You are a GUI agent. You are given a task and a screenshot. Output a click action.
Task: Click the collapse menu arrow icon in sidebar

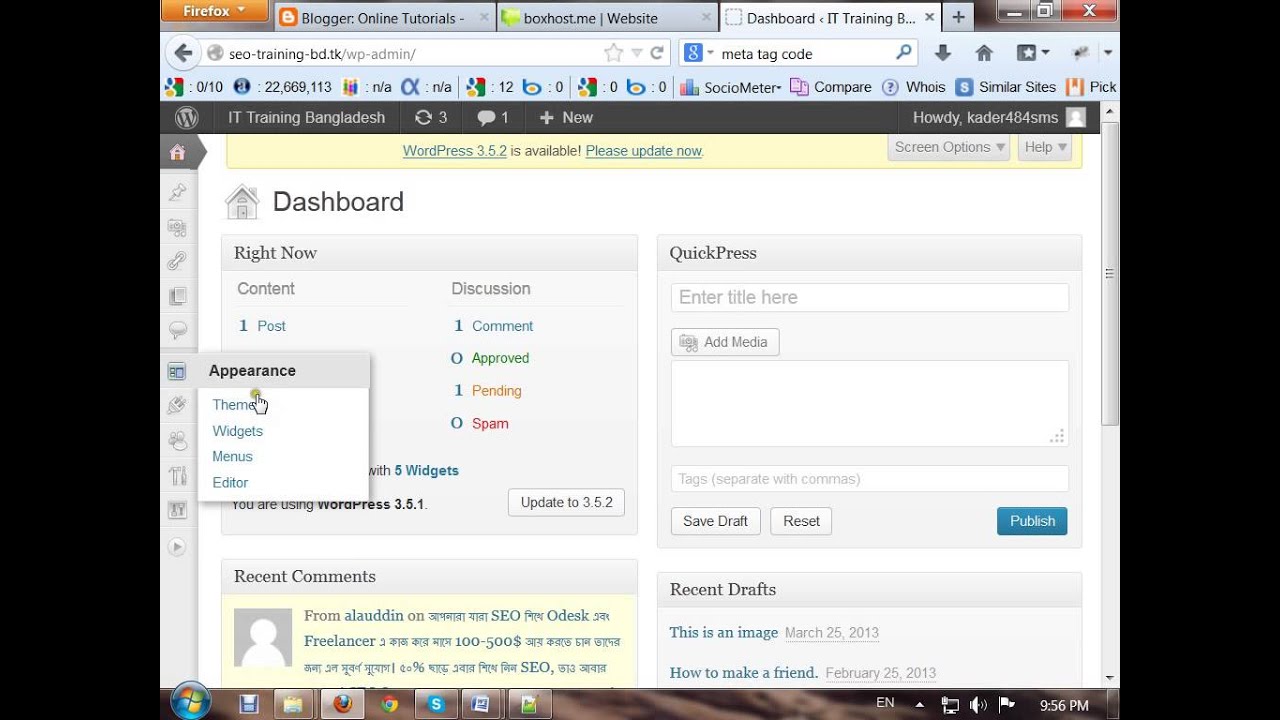pos(177,547)
